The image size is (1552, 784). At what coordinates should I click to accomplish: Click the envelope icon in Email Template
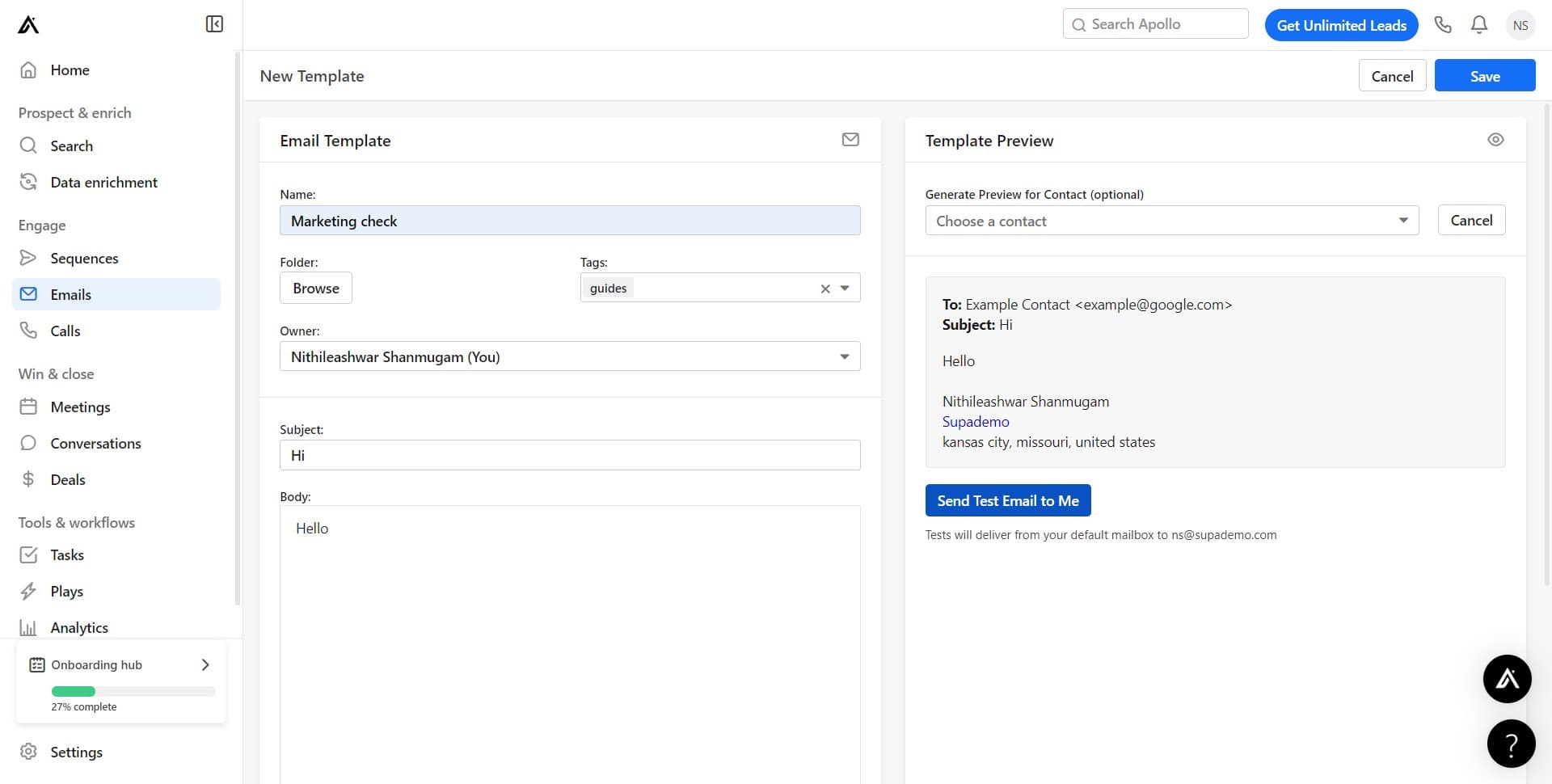[850, 140]
